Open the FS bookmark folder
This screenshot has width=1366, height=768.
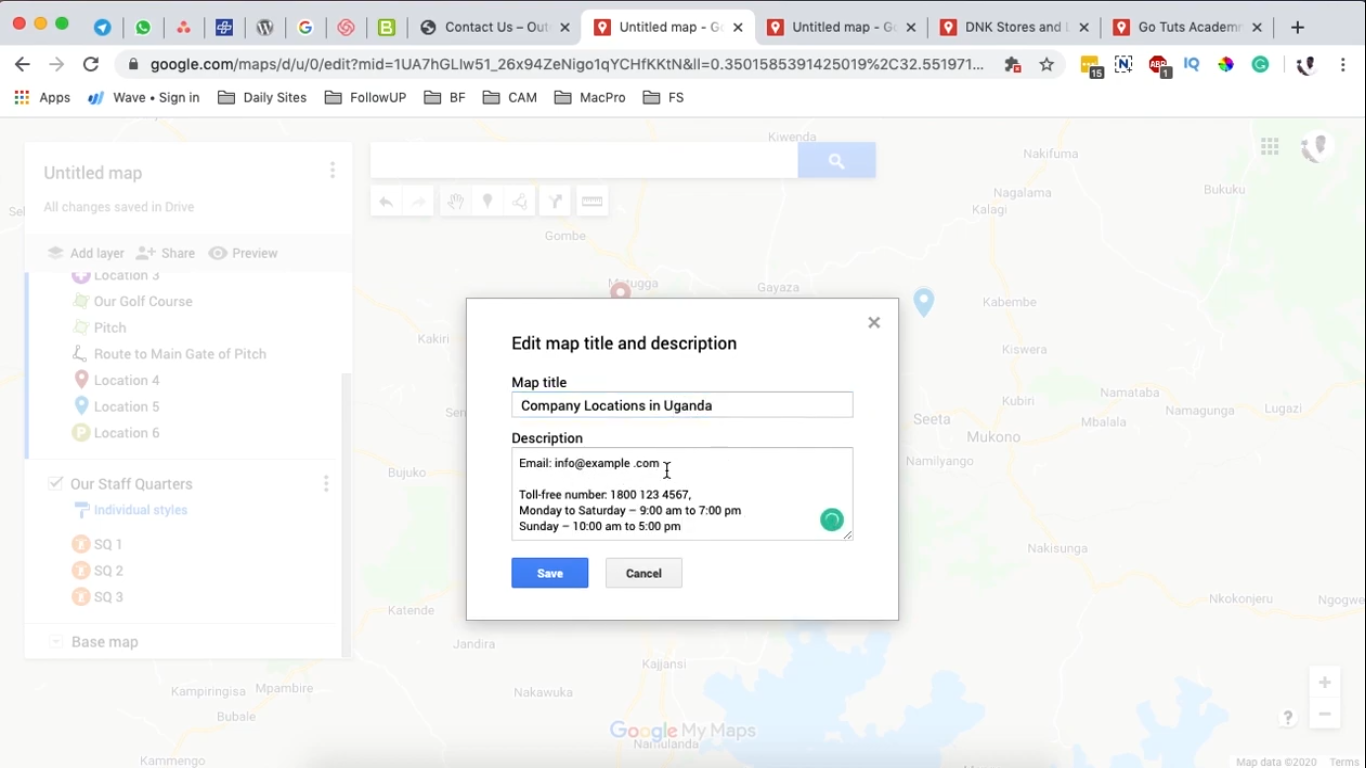[x=664, y=97]
